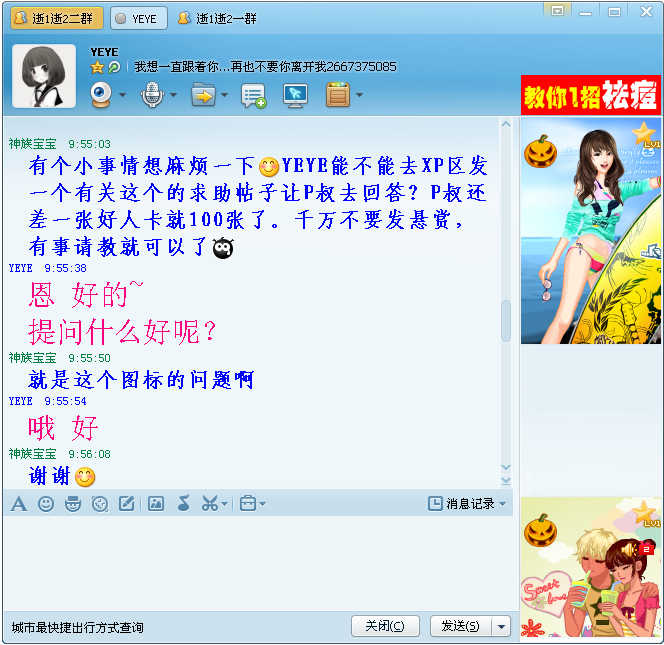Viewport: 664px width, 645px height.
Task: Open the video call options dropdown arrow
Action: [122, 95]
